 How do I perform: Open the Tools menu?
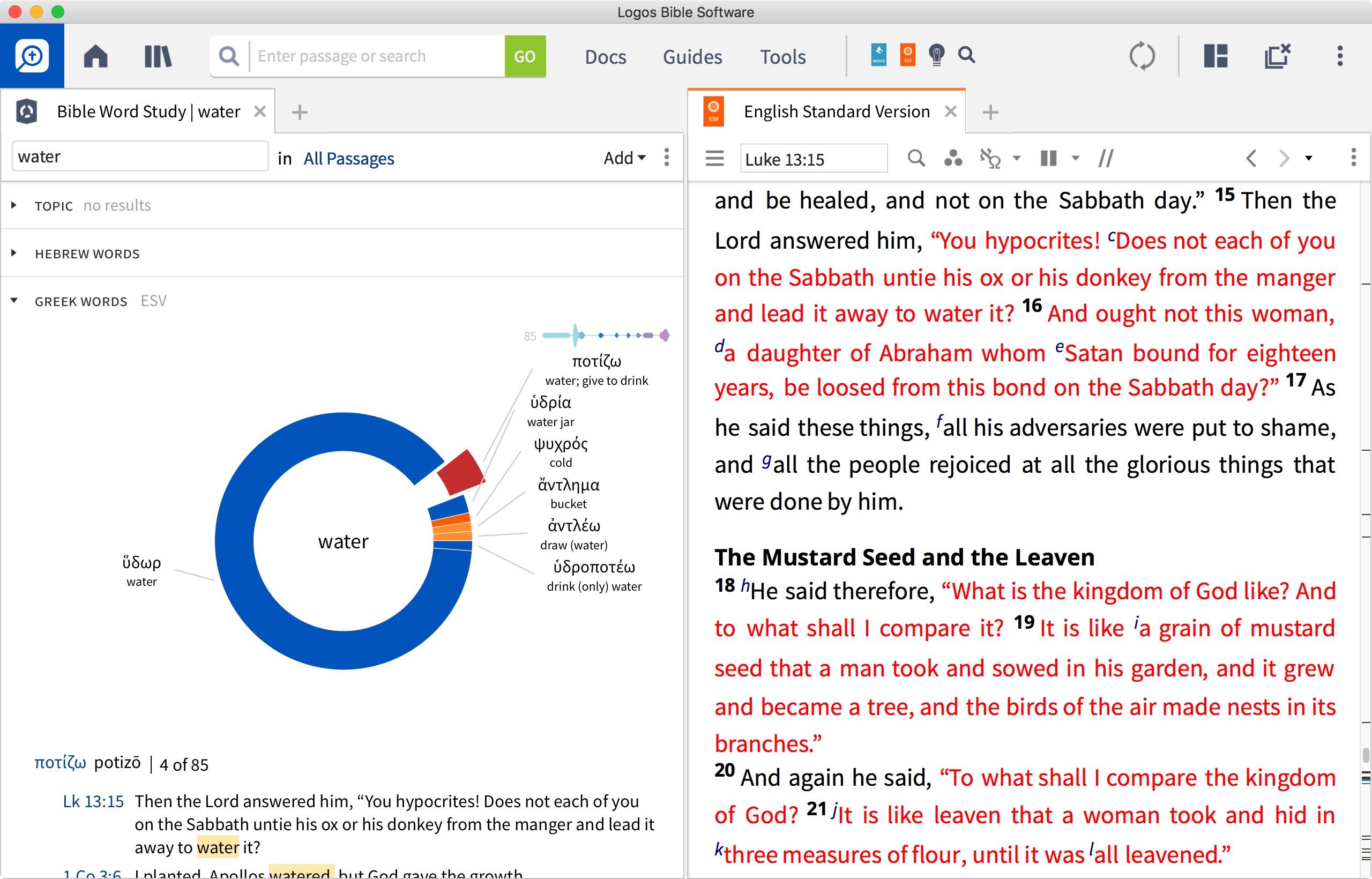(x=782, y=56)
